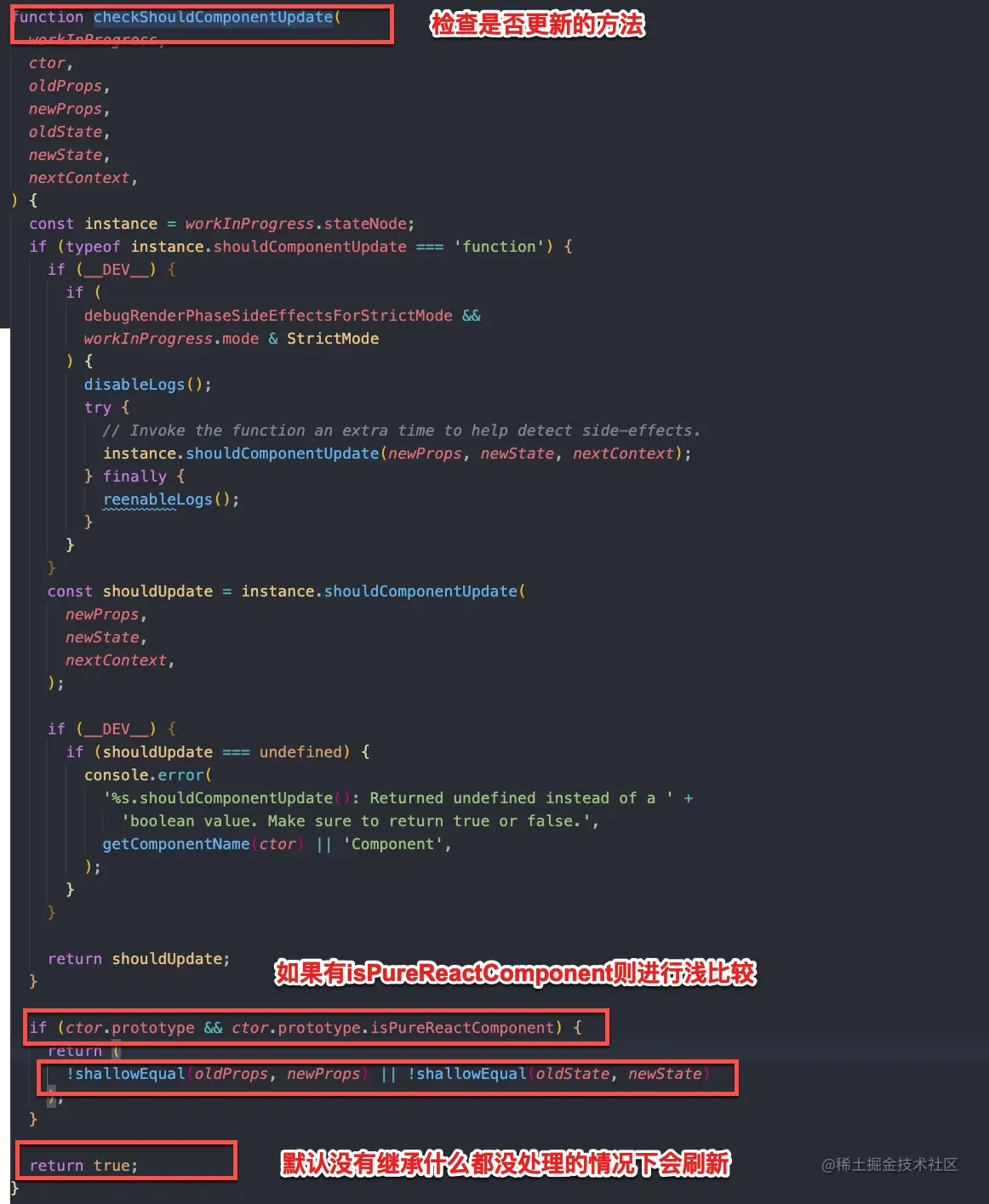Click '!shallowEqual(oldProps, newProps)' expression
989x1204 pixels.
pyautogui.click(x=217, y=1074)
